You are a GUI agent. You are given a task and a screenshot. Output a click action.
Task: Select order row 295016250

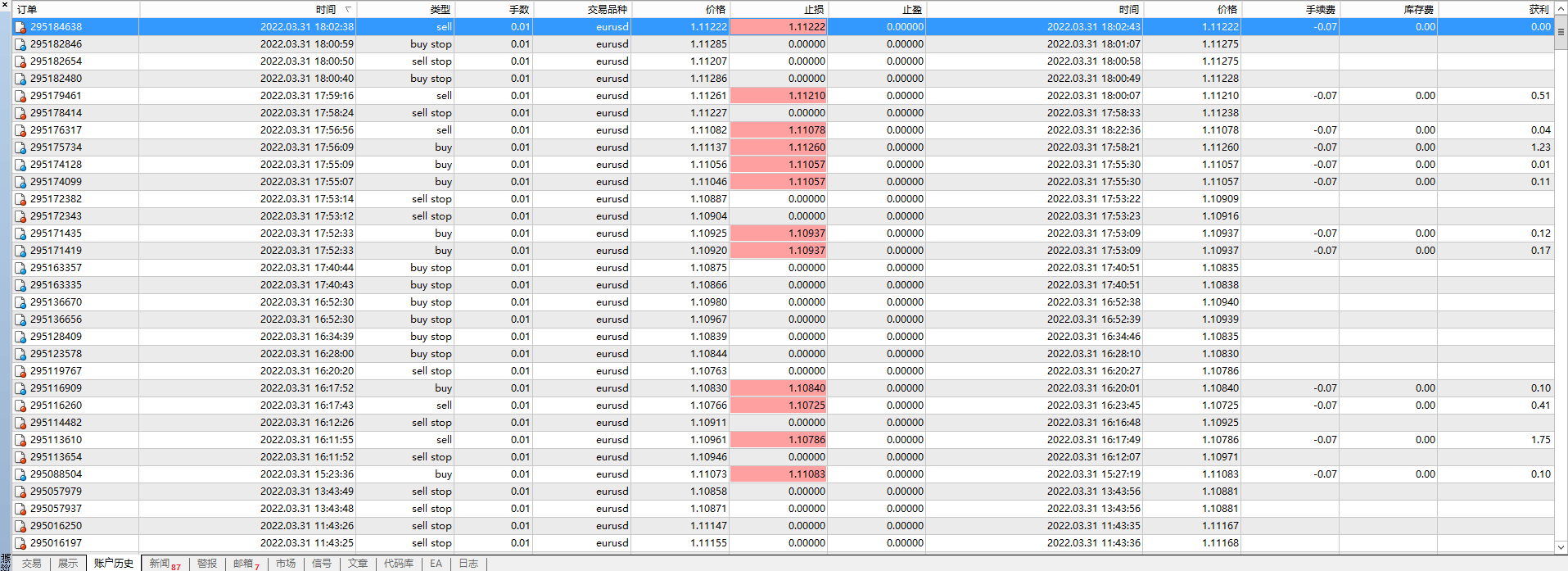(784, 526)
